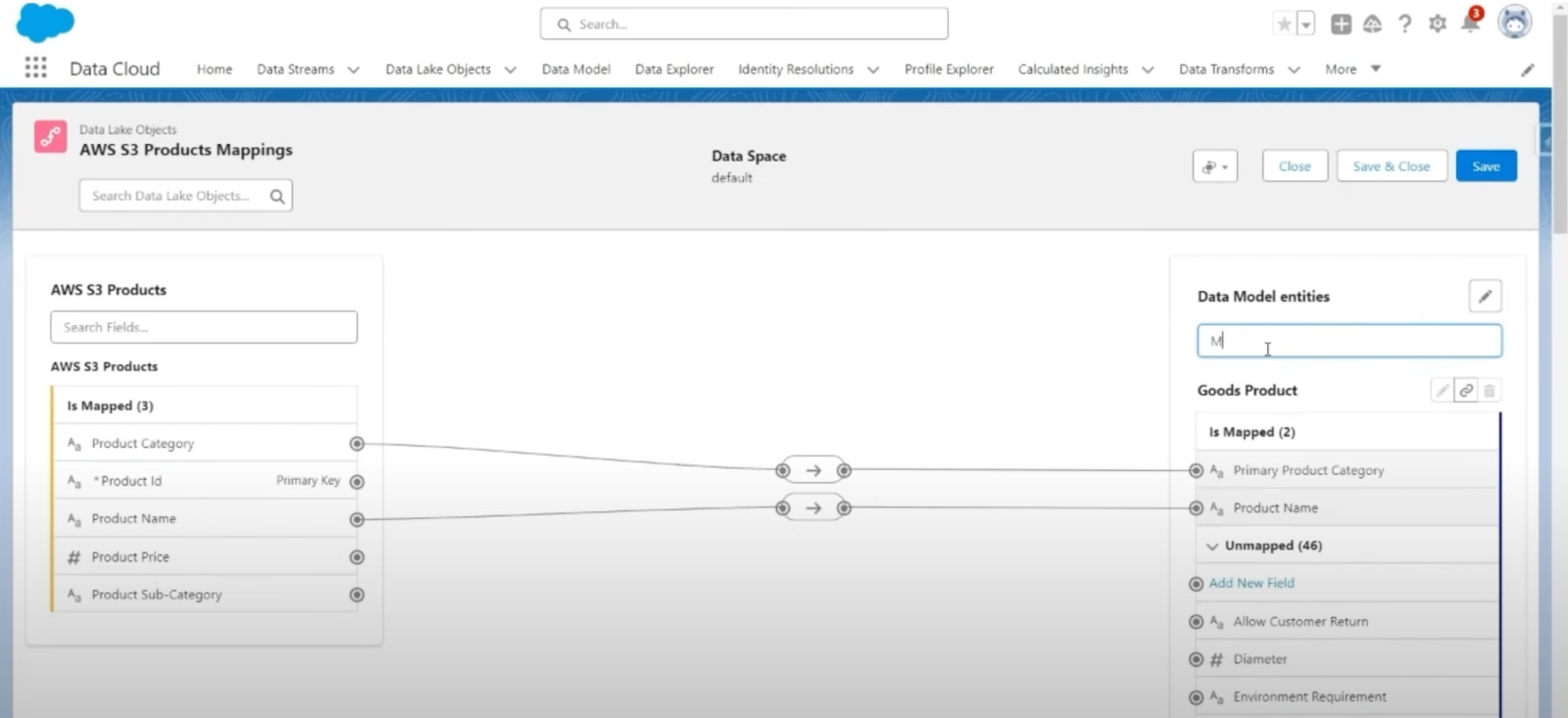Open the Data Transforms dropdown chevron
This screenshot has width=1568, height=718.
click(x=1294, y=70)
